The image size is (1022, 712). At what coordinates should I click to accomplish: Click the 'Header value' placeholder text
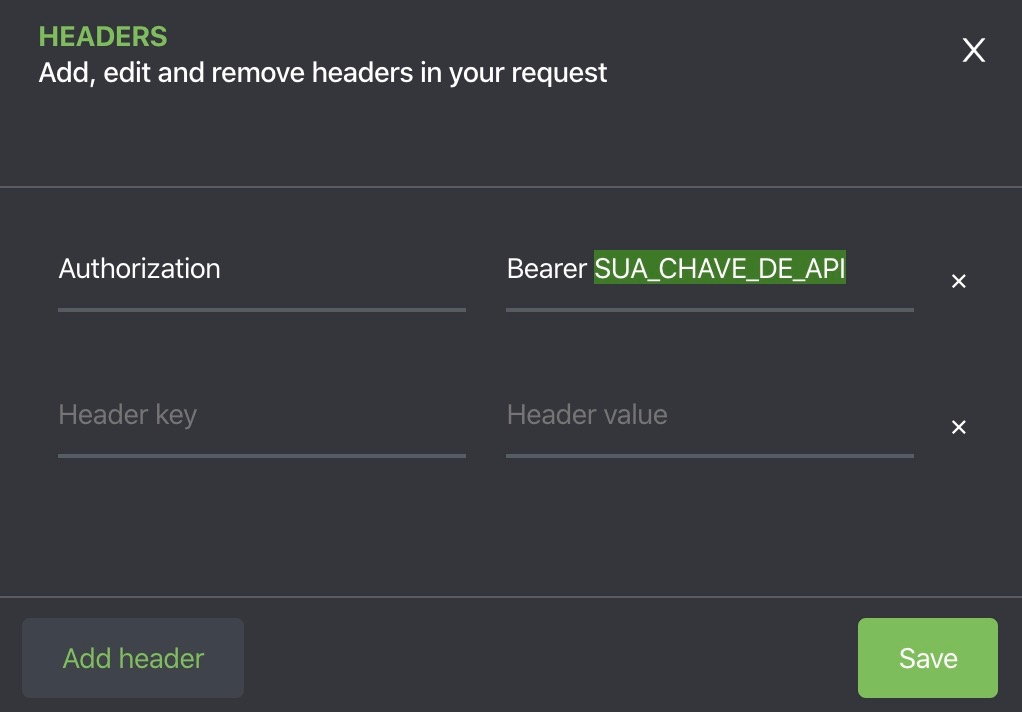[x=587, y=415]
